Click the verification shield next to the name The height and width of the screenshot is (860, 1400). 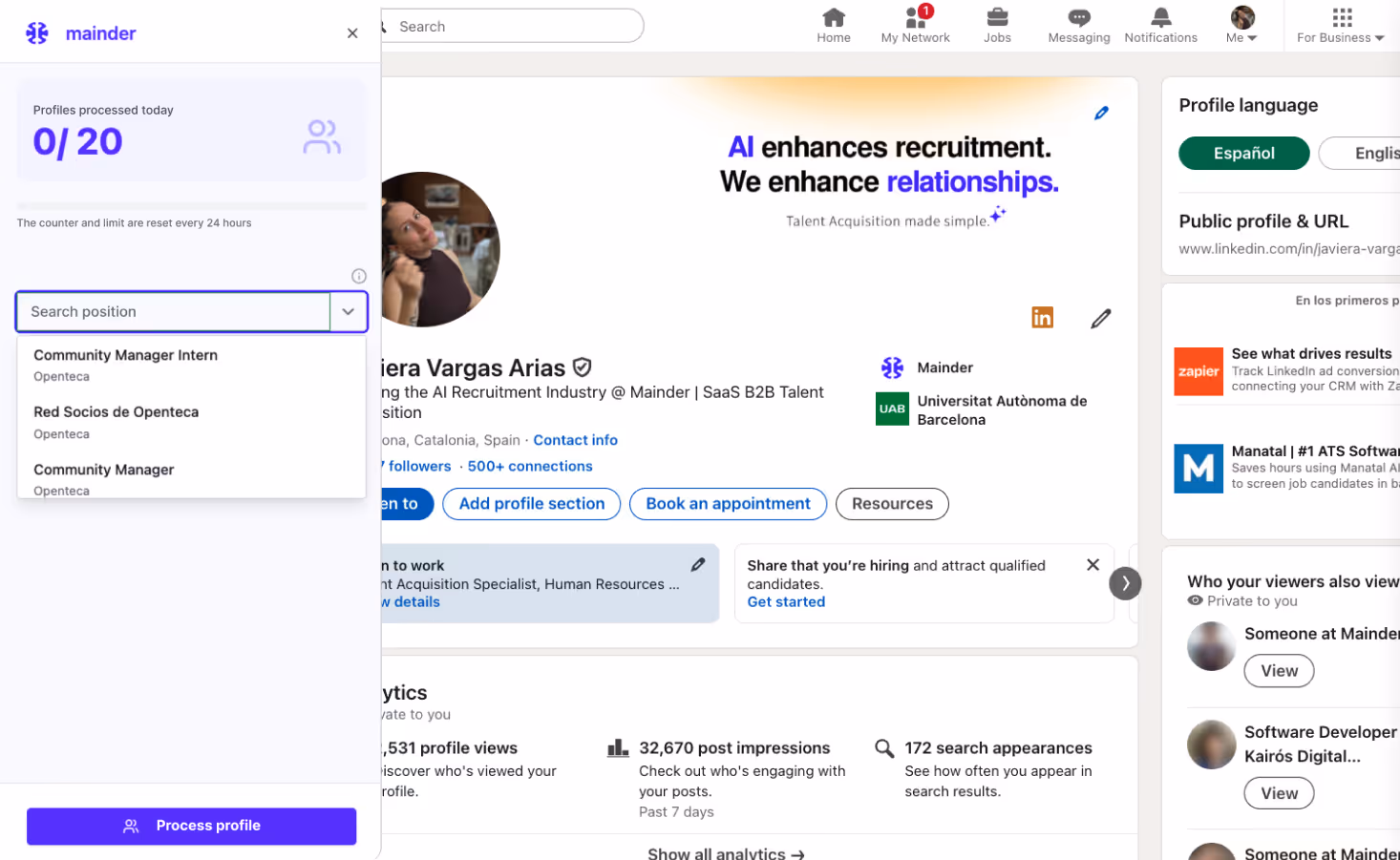click(582, 367)
